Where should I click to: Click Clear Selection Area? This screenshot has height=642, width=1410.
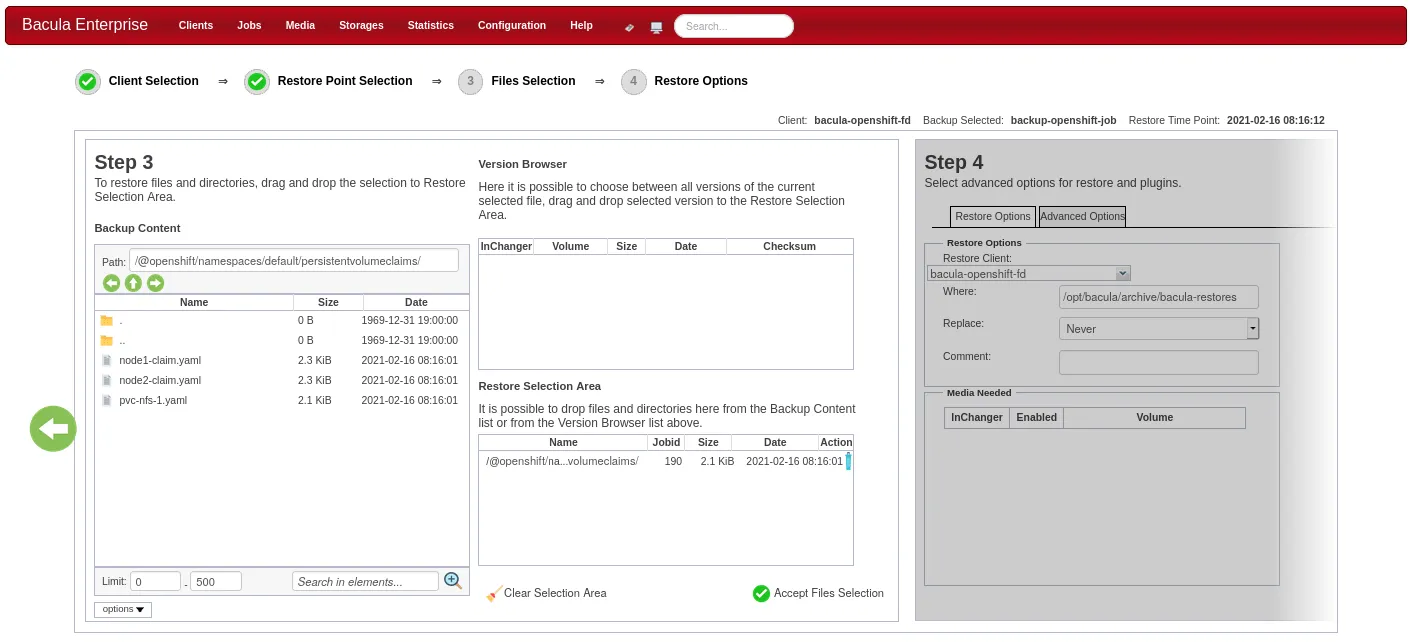(x=546, y=593)
